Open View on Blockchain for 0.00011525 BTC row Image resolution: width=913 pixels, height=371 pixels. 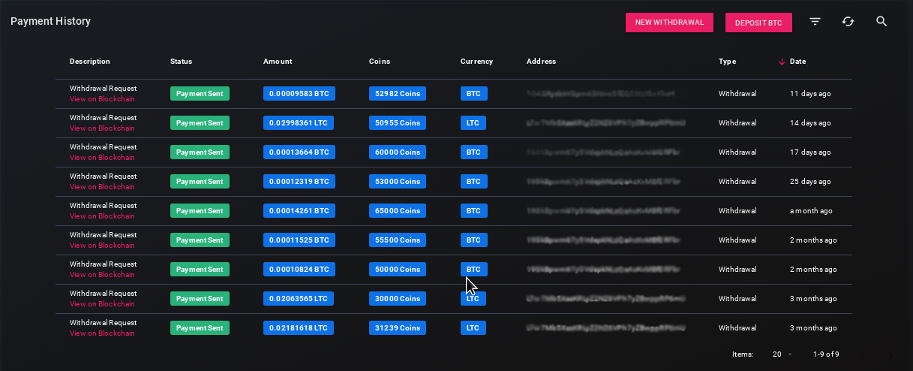102,245
